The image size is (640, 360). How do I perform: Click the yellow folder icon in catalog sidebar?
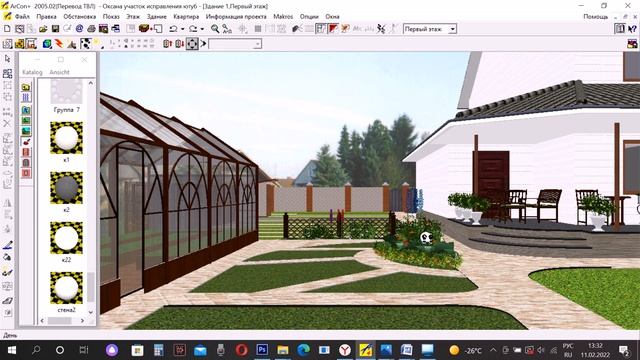coord(26,87)
